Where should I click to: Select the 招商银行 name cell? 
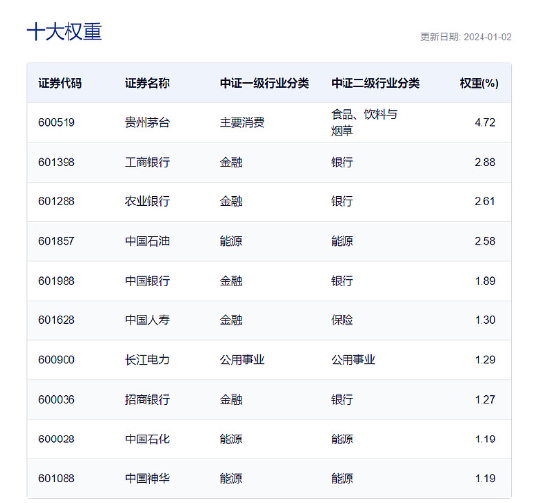(x=147, y=400)
